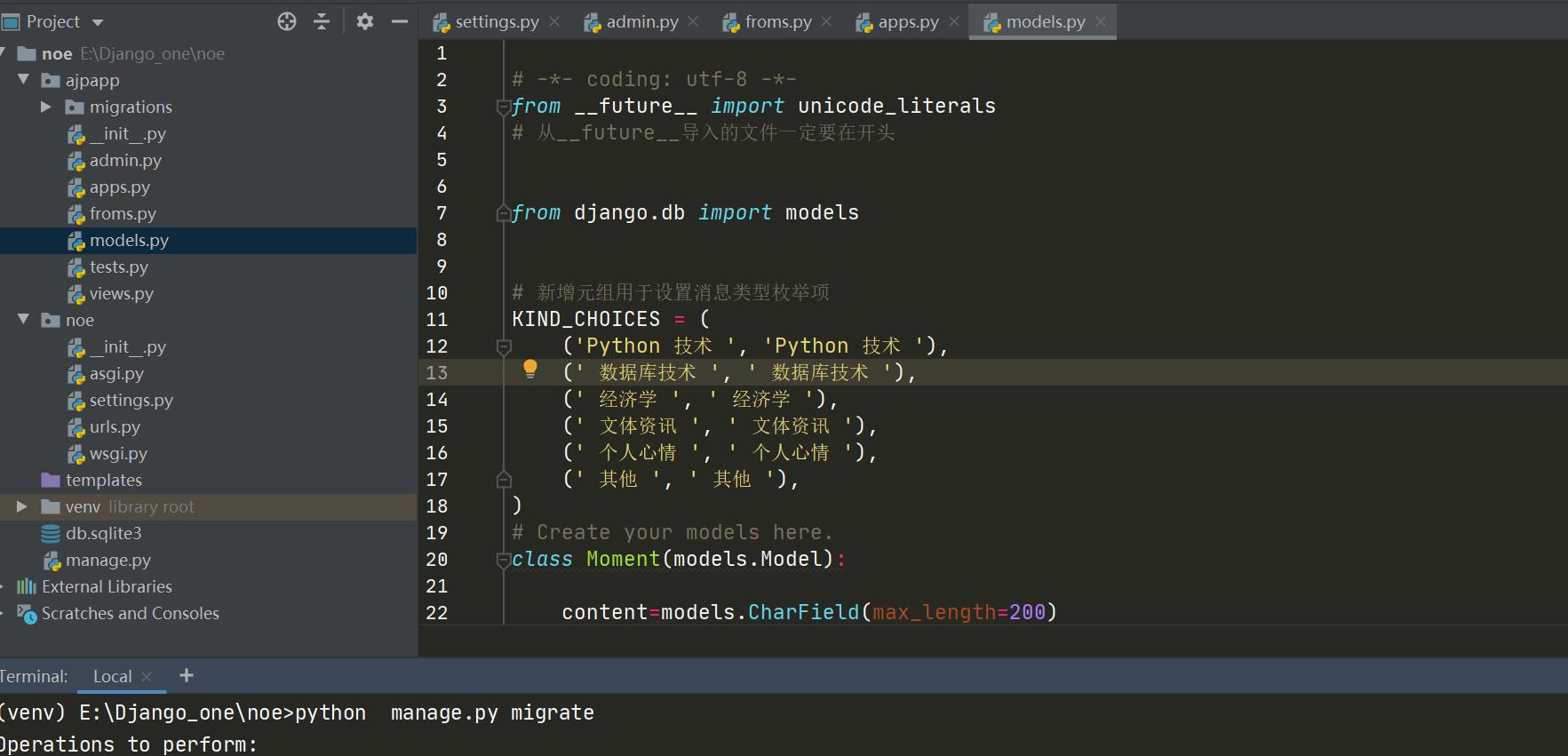Click the locate/scroll-from-source crosshair icon
This screenshot has width=1568, height=756.
287,21
